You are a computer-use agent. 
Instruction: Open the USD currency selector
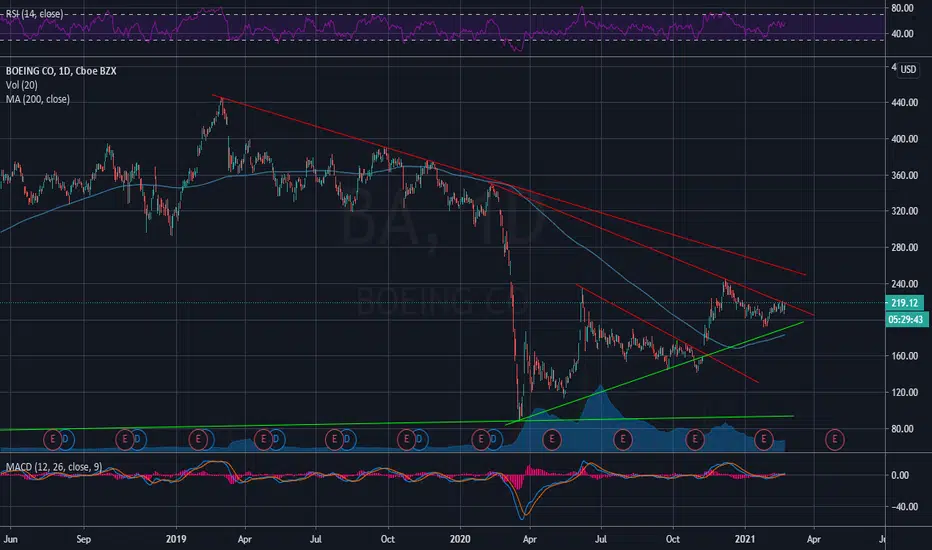point(908,70)
